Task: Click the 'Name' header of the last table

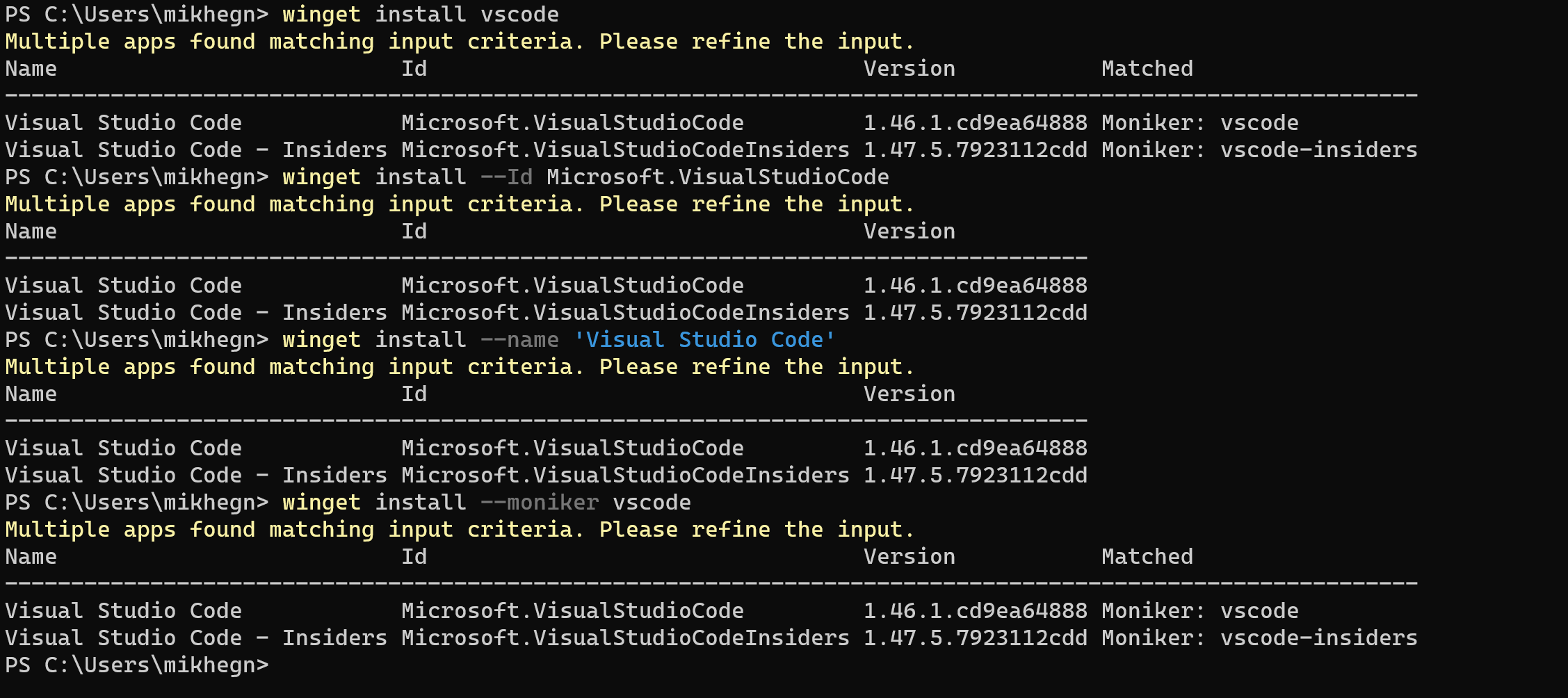Action: pos(31,557)
